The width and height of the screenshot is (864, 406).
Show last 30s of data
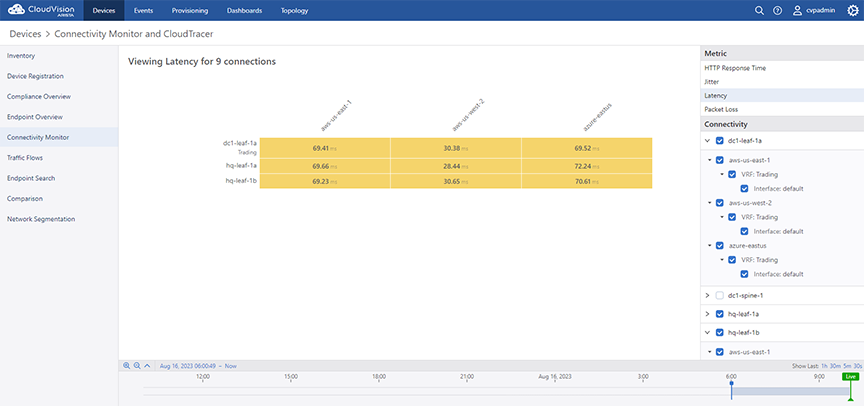pos(856,366)
